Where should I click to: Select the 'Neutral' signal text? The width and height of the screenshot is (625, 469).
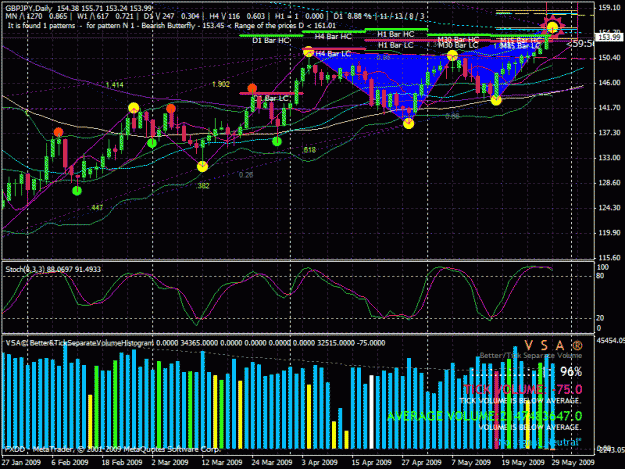point(563,442)
